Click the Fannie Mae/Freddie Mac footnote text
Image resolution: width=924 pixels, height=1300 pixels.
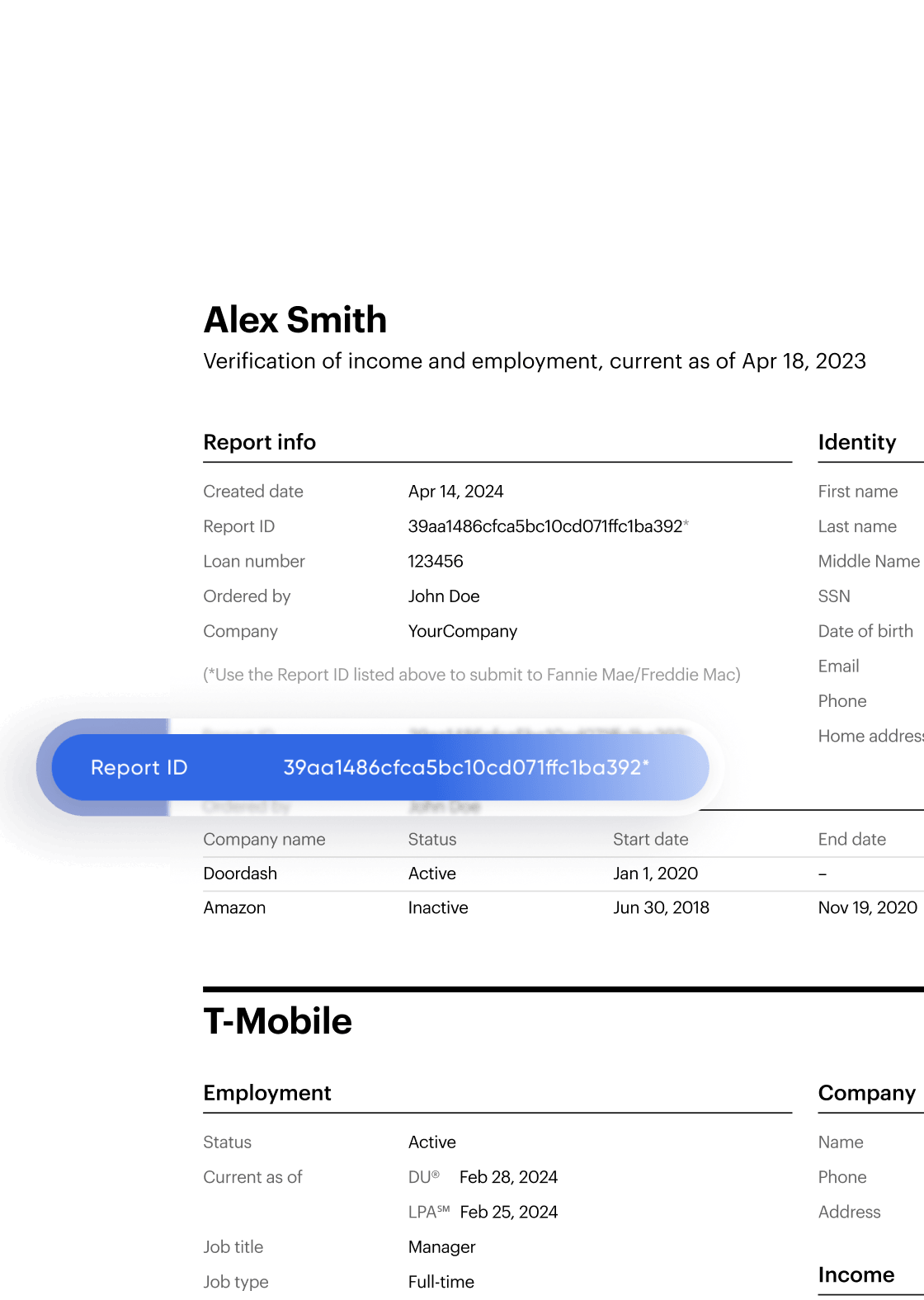(472, 675)
